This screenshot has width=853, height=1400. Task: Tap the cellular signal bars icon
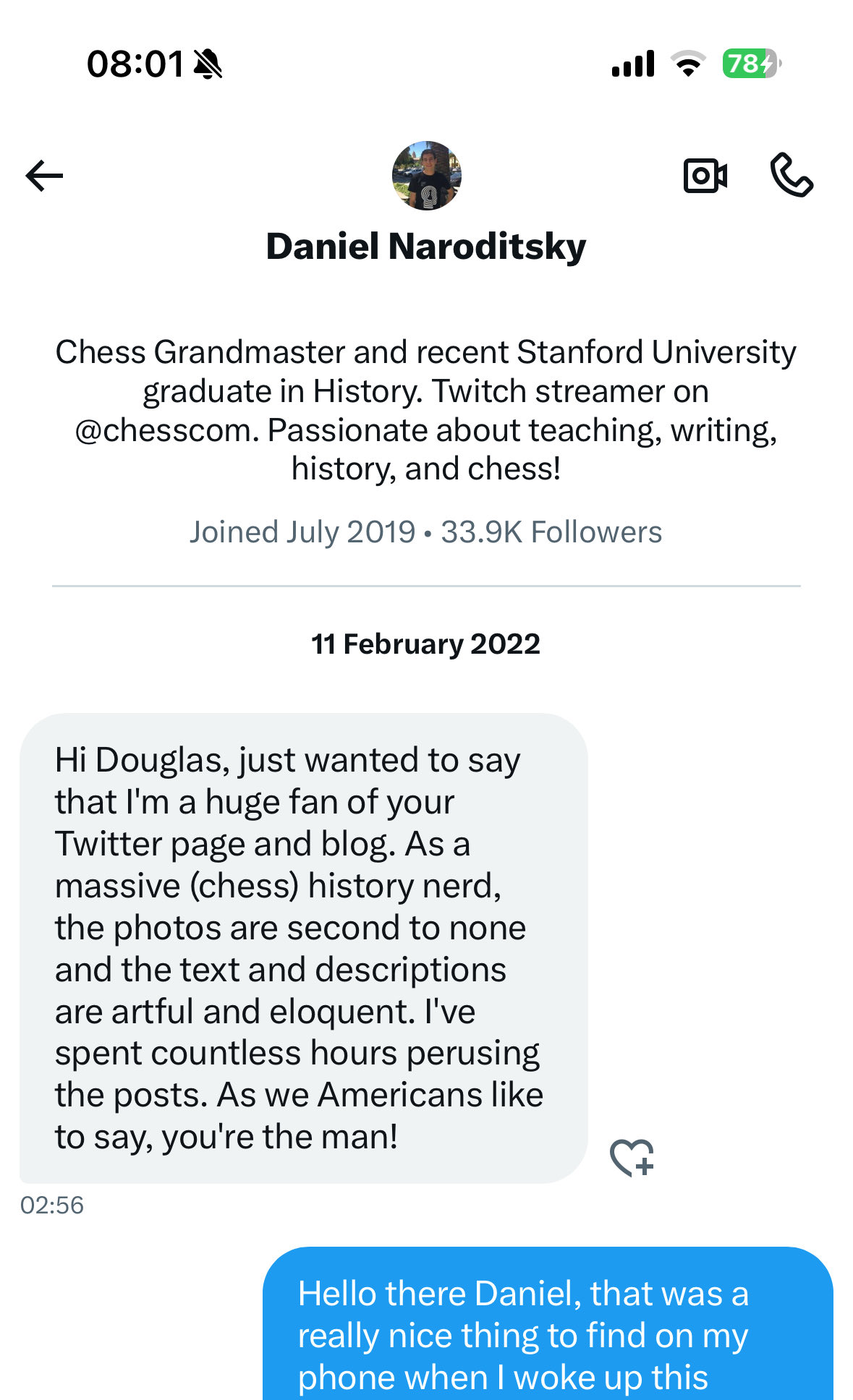pos(633,64)
